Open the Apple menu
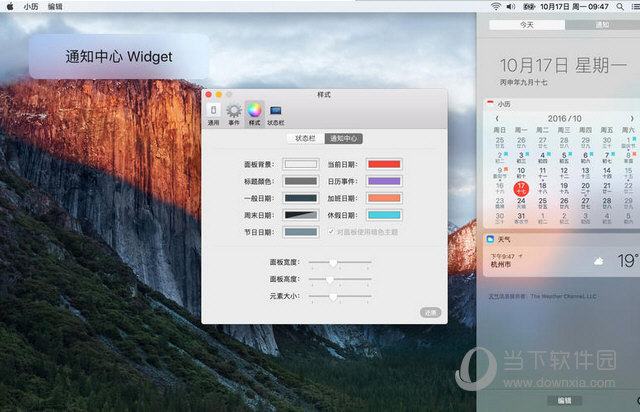The height and width of the screenshot is (412, 640). click(10, 7)
